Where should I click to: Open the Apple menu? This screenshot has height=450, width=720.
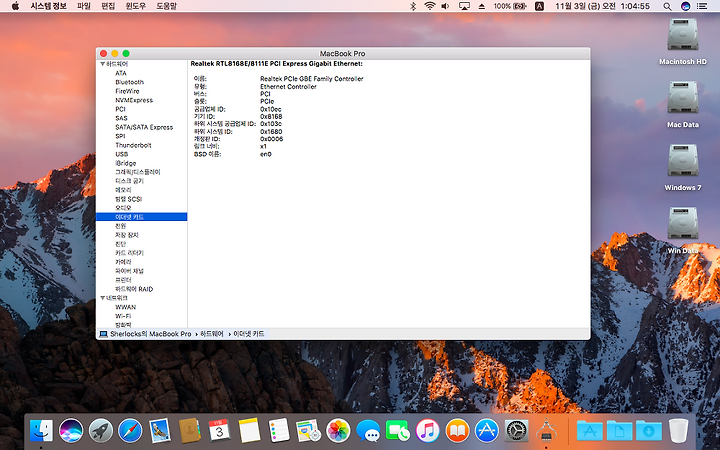(15, 6)
